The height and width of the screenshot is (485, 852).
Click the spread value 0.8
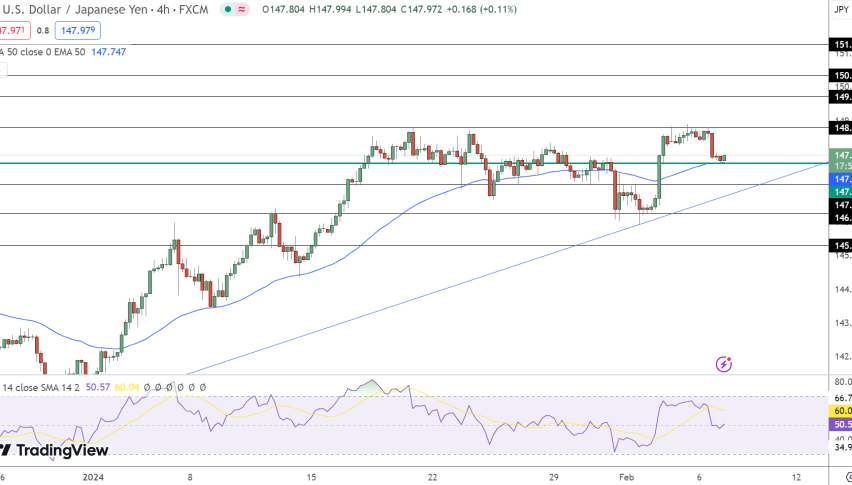[43, 30]
